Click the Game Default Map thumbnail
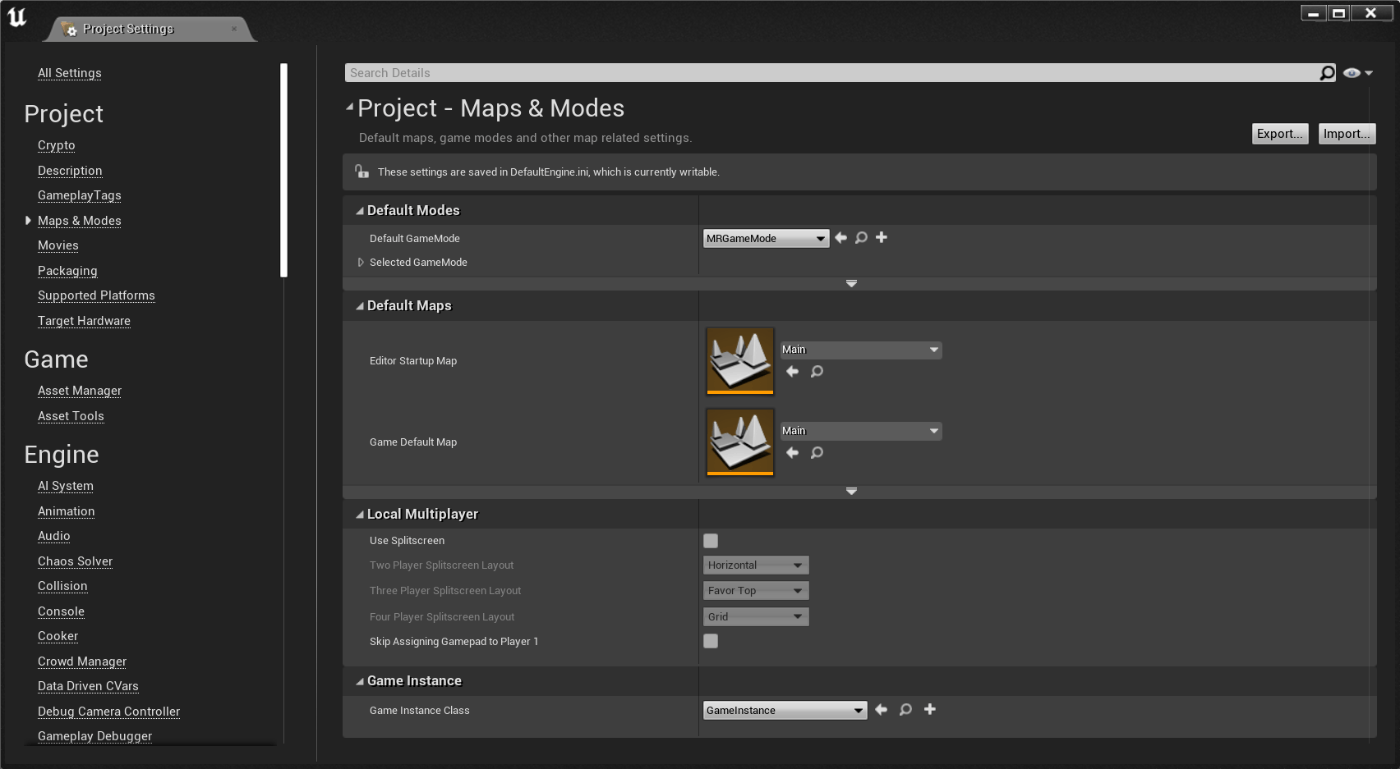 pos(739,442)
